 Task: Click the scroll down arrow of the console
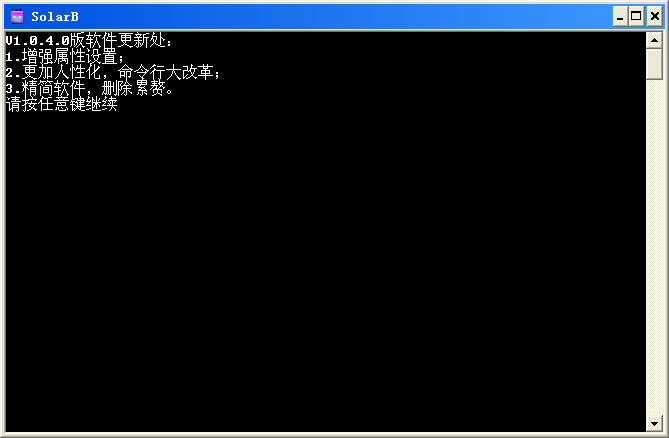[654, 423]
